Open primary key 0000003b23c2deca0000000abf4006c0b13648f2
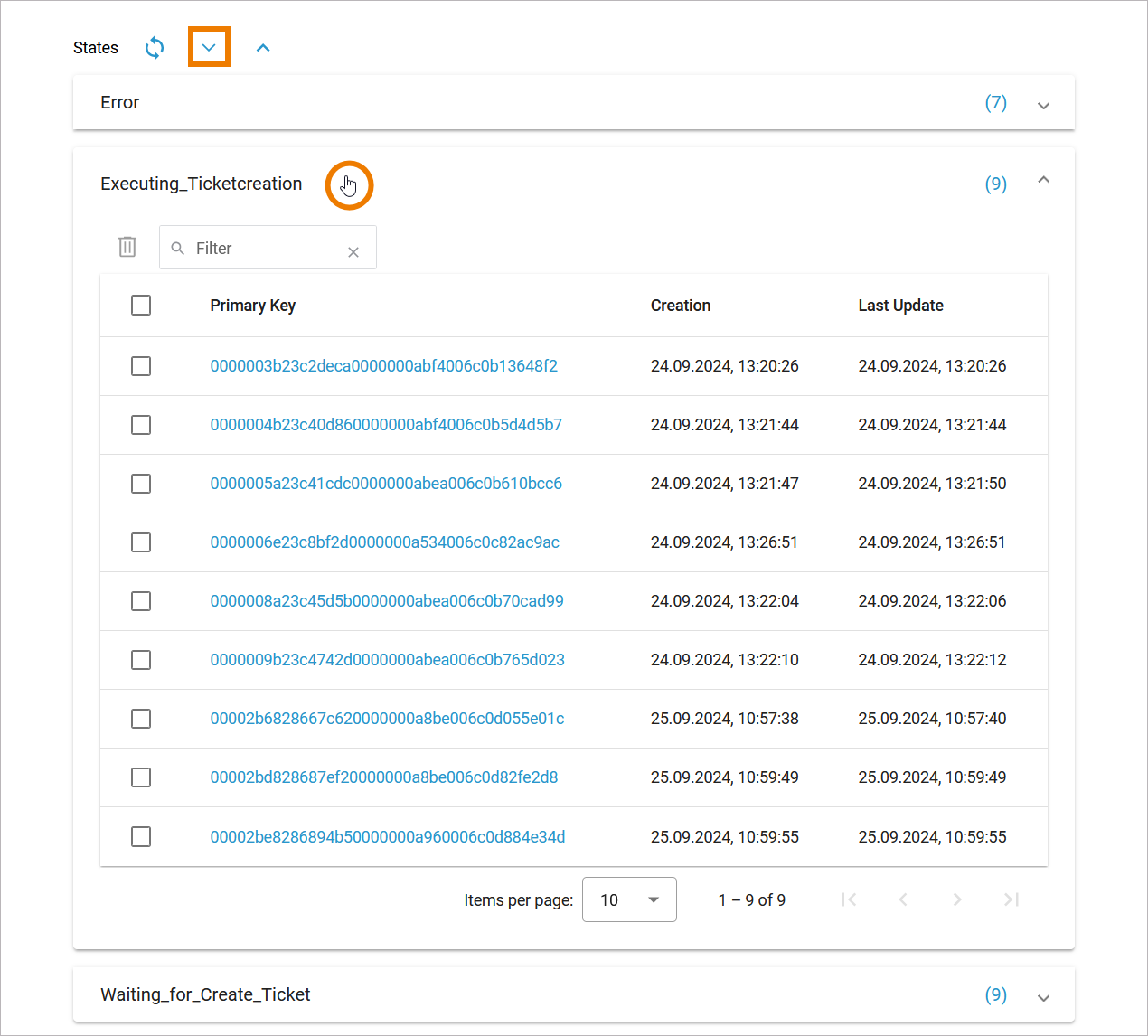The width and height of the screenshot is (1148, 1036). (383, 366)
